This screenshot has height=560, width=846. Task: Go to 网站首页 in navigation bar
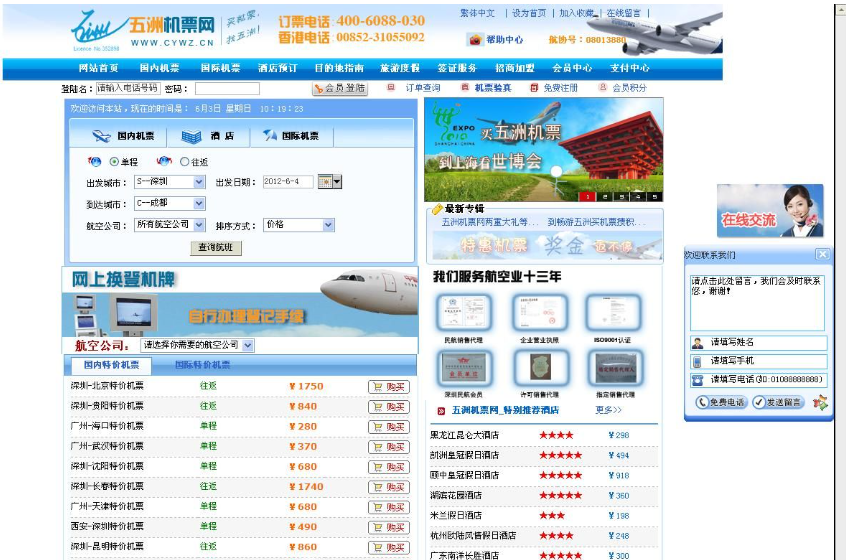point(98,68)
